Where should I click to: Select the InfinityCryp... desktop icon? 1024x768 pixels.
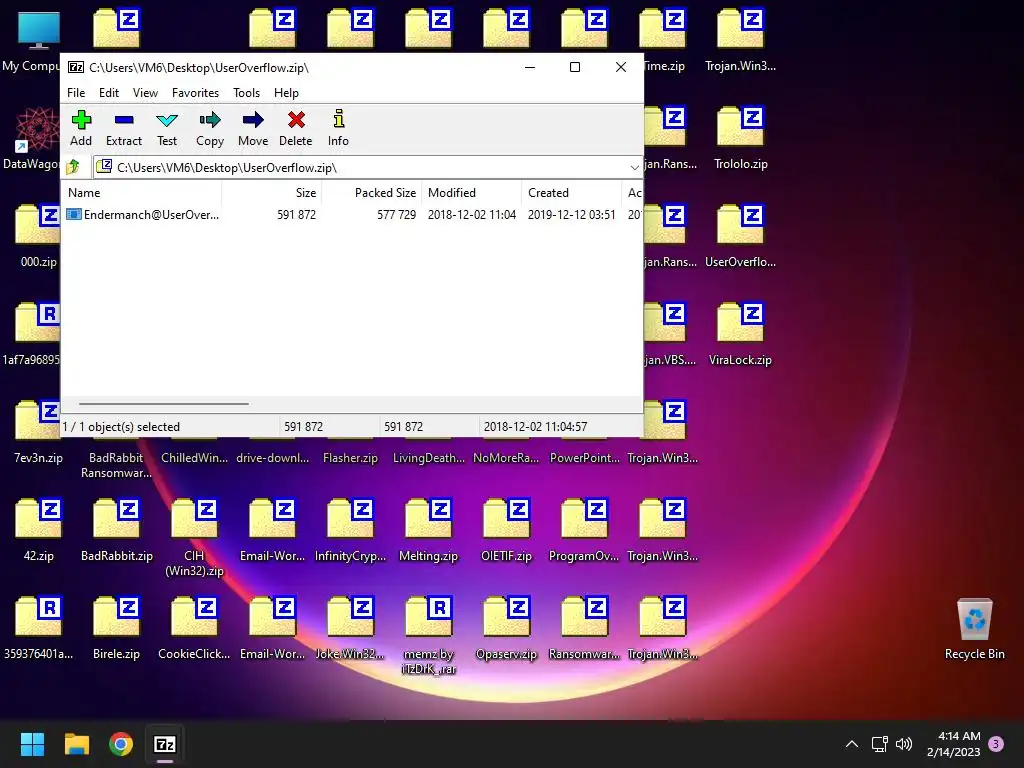pyautogui.click(x=350, y=530)
